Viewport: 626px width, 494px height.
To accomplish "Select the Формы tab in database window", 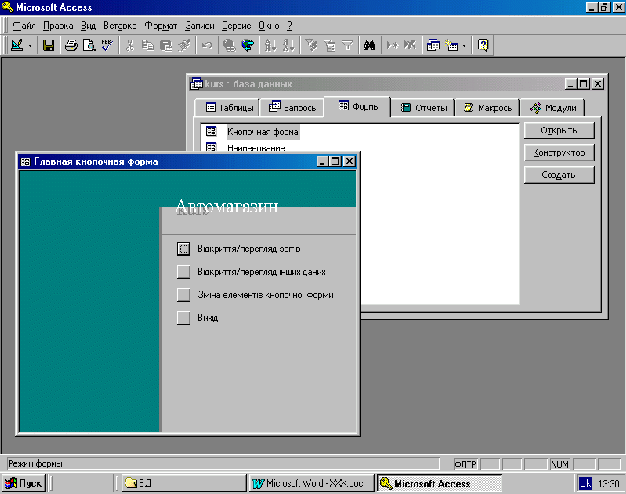I will (x=358, y=106).
